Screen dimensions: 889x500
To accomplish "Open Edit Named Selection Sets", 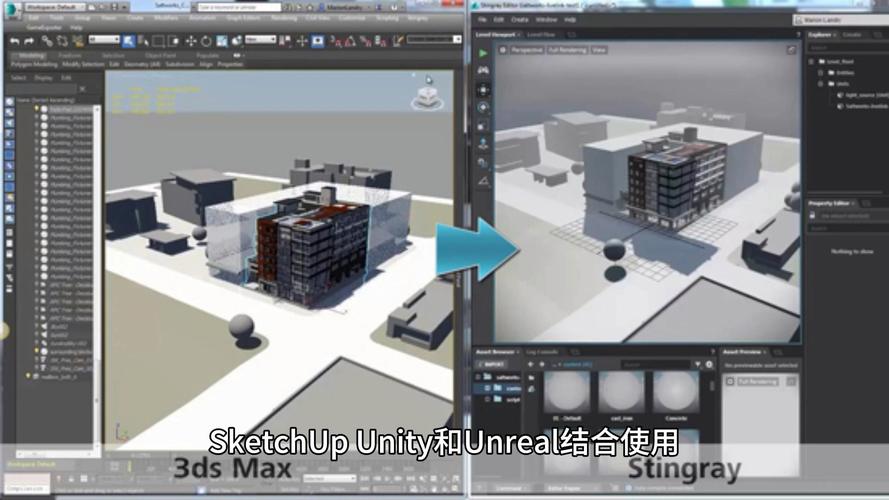I will coord(397,41).
